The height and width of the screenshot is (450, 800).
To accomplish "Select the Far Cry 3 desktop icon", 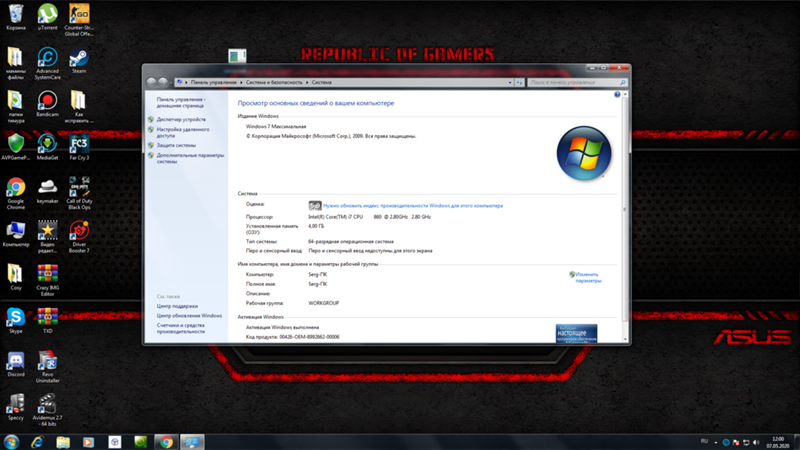I will coord(79,147).
